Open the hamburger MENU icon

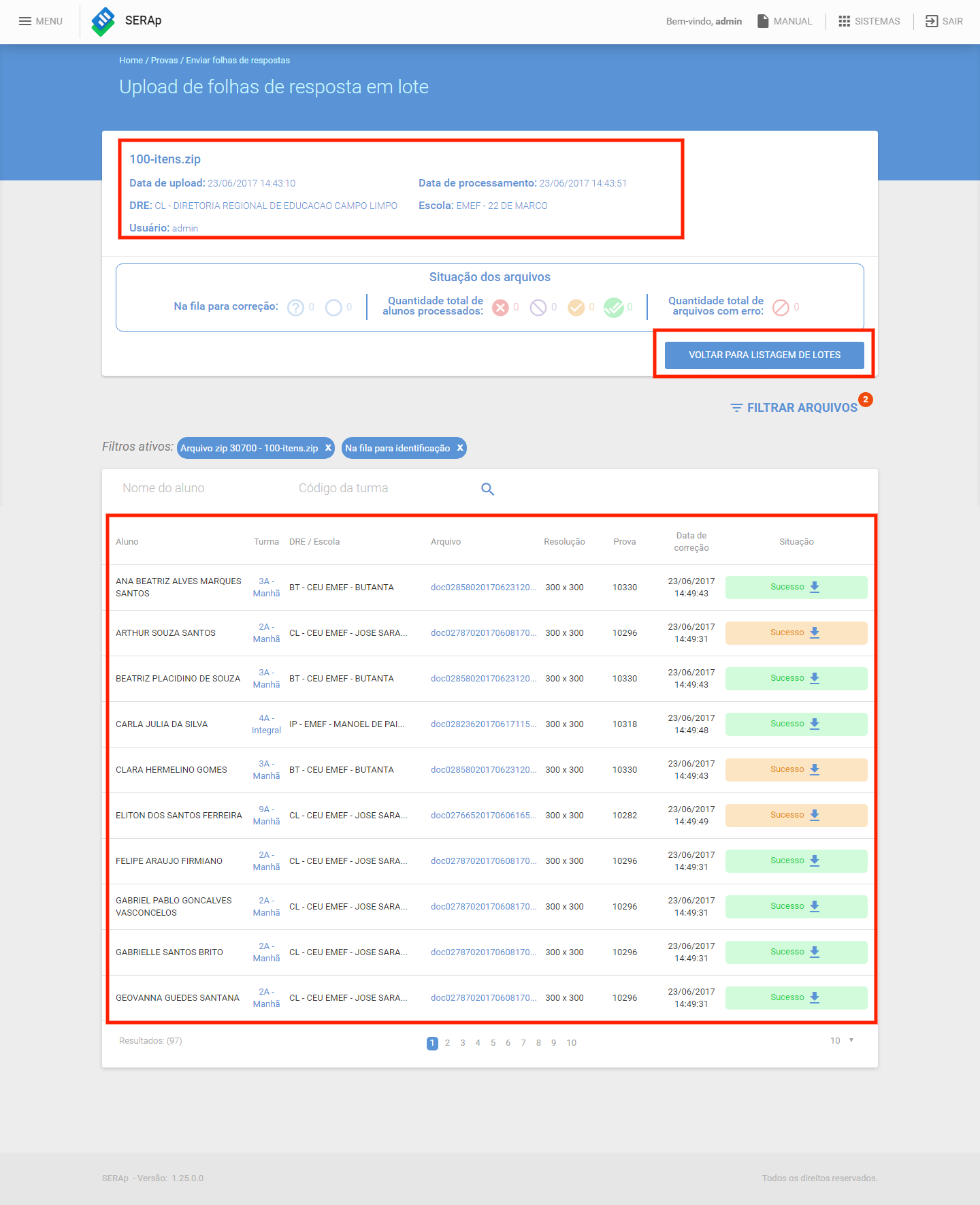coord(25,21)
